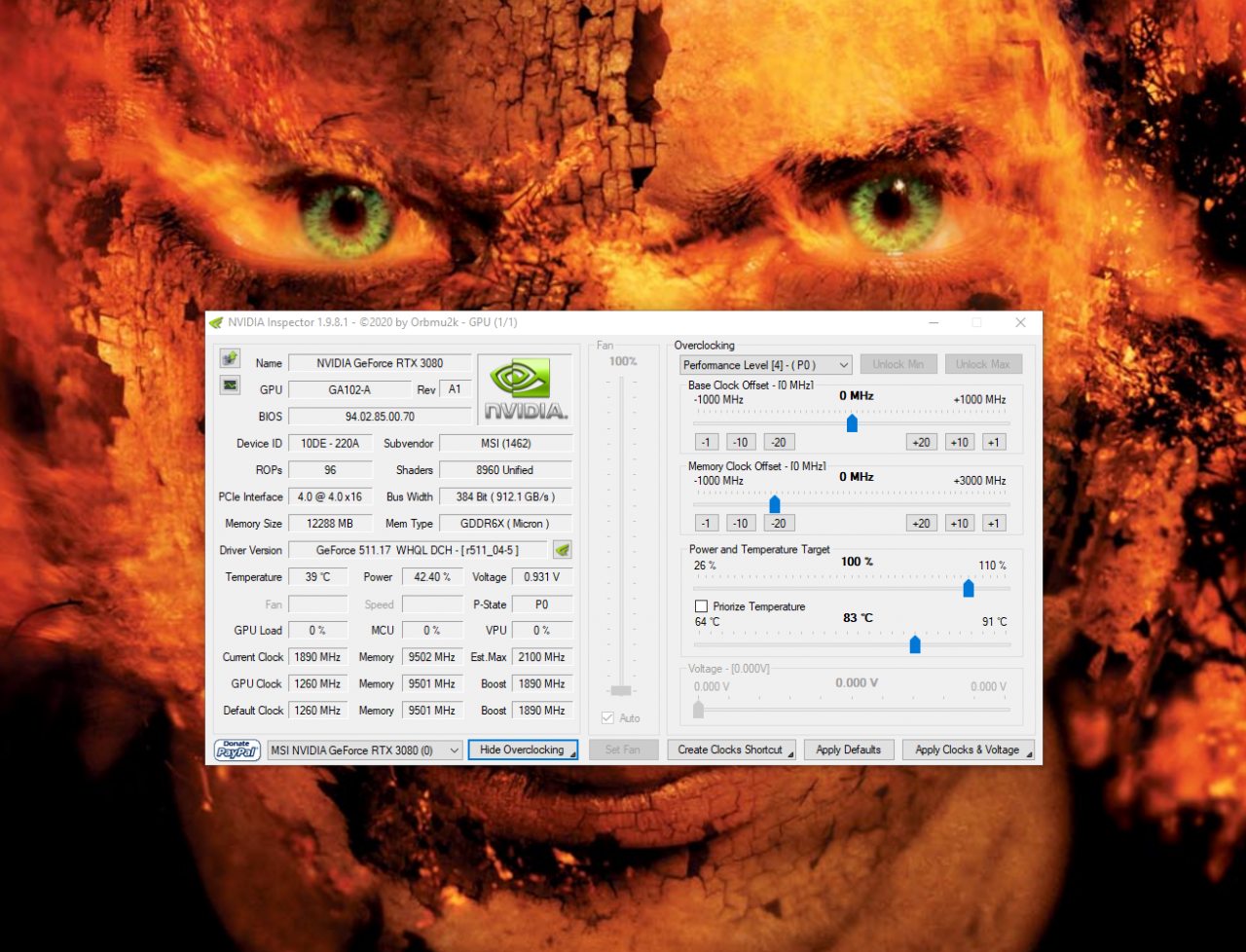Close the NVIDIA Inspector window
The width and height of the screenshot is (1246, 952).
[1020, 322]
